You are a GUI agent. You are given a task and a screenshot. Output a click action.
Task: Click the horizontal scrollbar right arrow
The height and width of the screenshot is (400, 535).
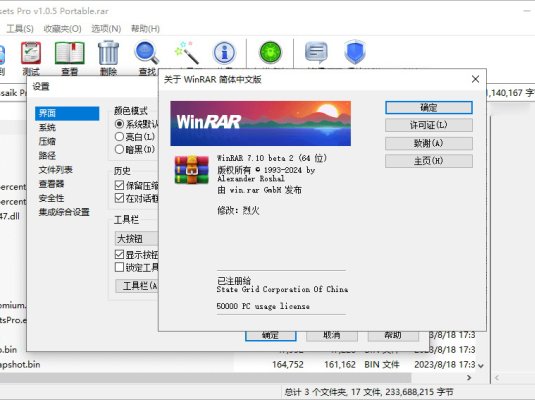pos(469,377)
